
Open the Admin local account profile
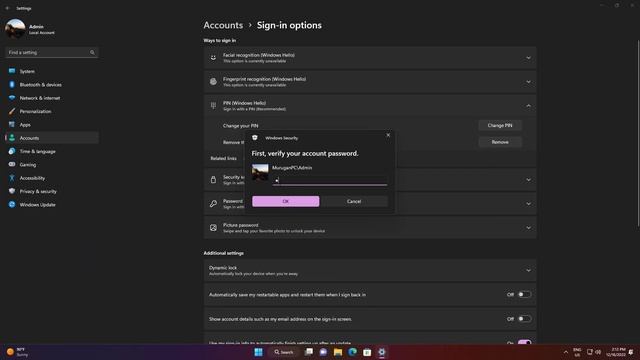[x=30, y=29]
